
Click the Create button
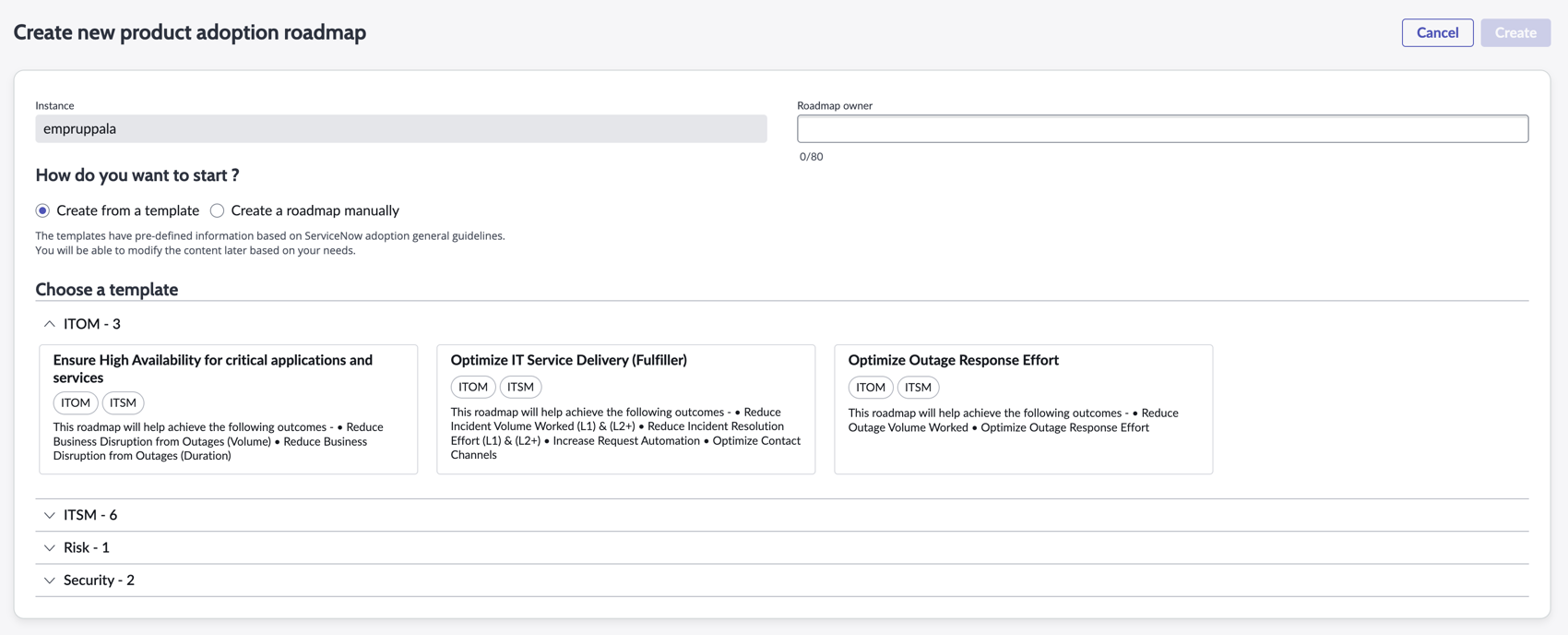(1515, 32)
